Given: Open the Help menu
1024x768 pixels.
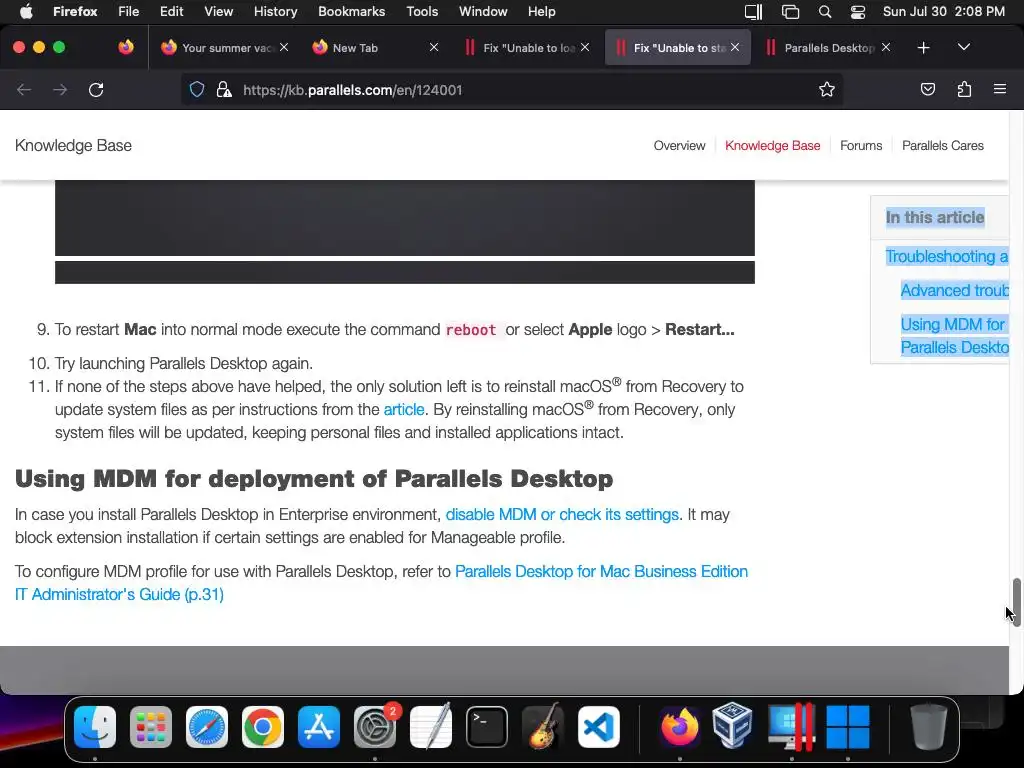Looking at the screenshot, I should coord(541,11).
